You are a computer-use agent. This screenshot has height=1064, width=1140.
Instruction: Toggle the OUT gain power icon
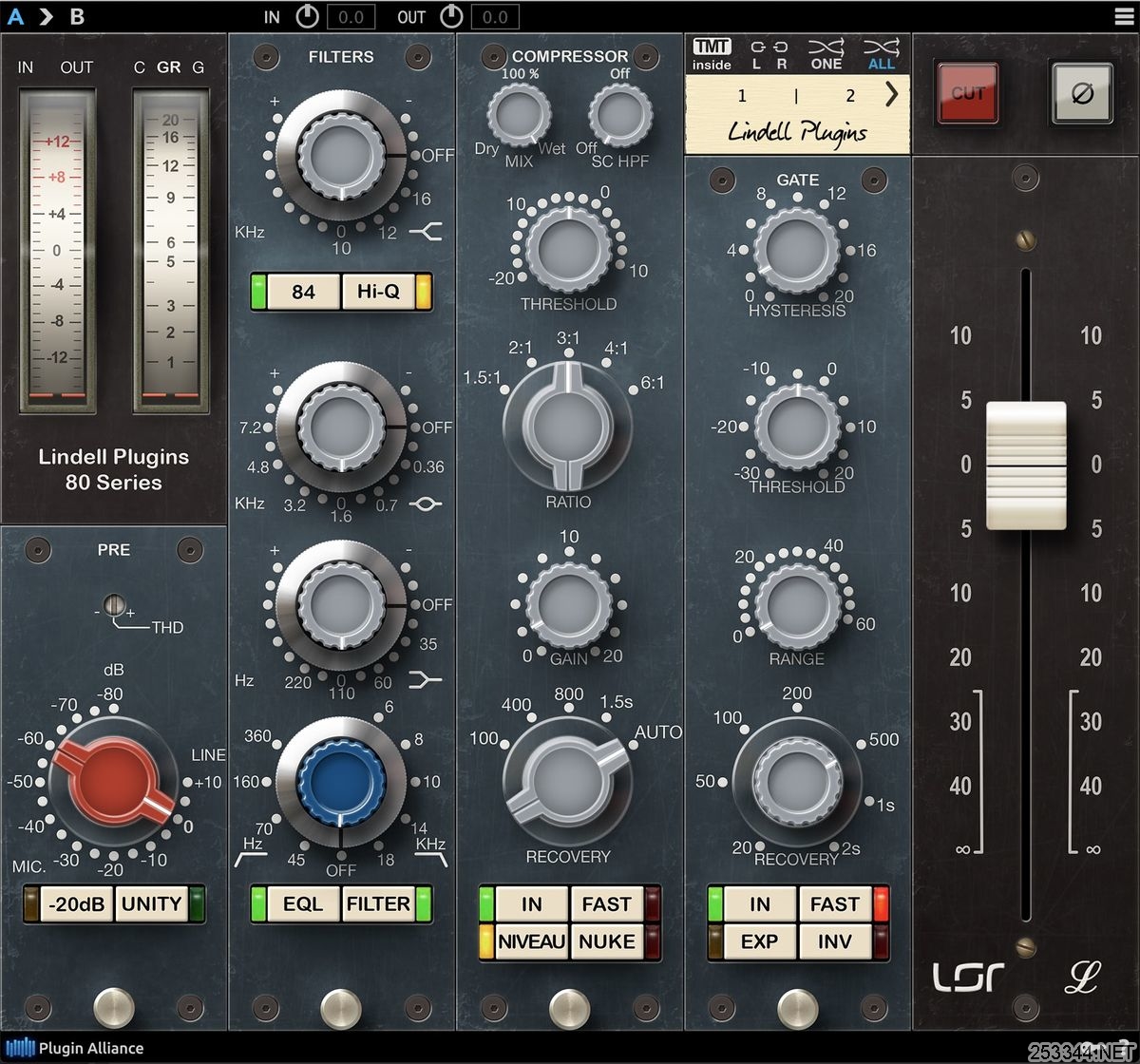click(451, 16)
